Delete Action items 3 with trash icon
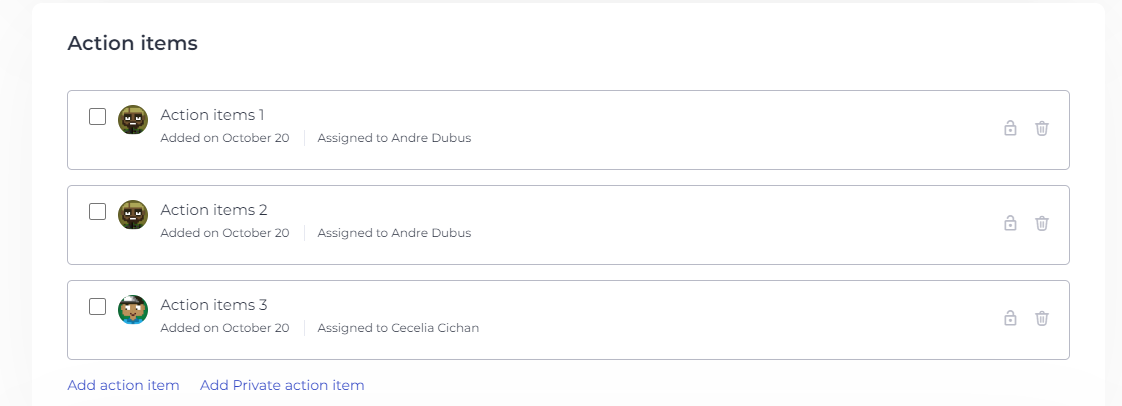The image size is (1122, 406). [1042, 318]
